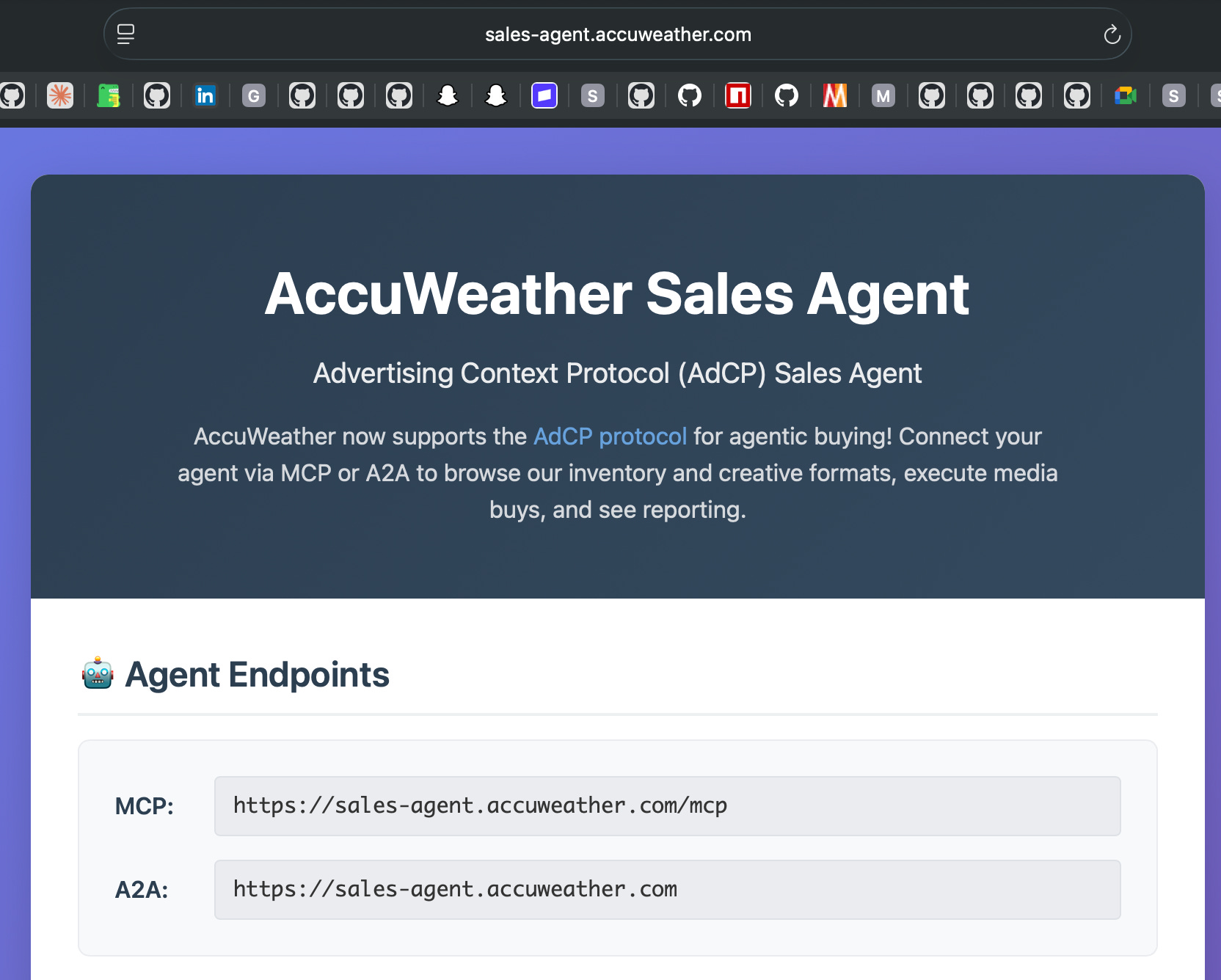Open the AdCP protocol link
Screen dimensions: 1221x980
610,436
